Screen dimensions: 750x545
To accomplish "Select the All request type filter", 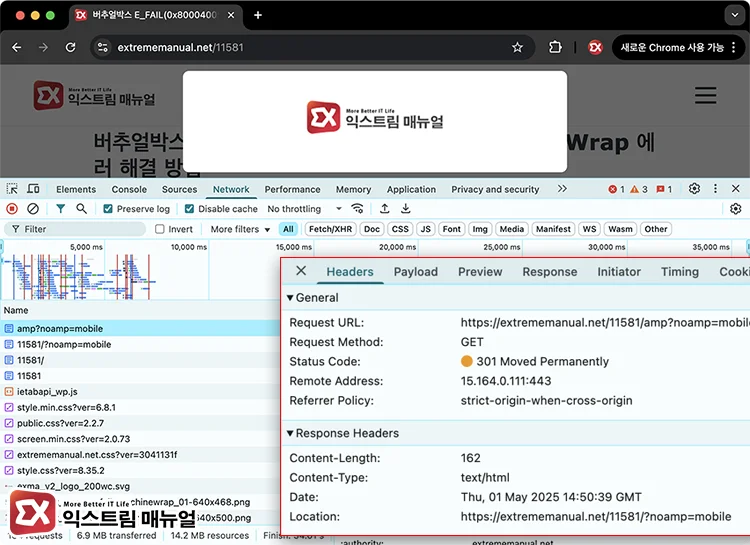I will point(288,229).
